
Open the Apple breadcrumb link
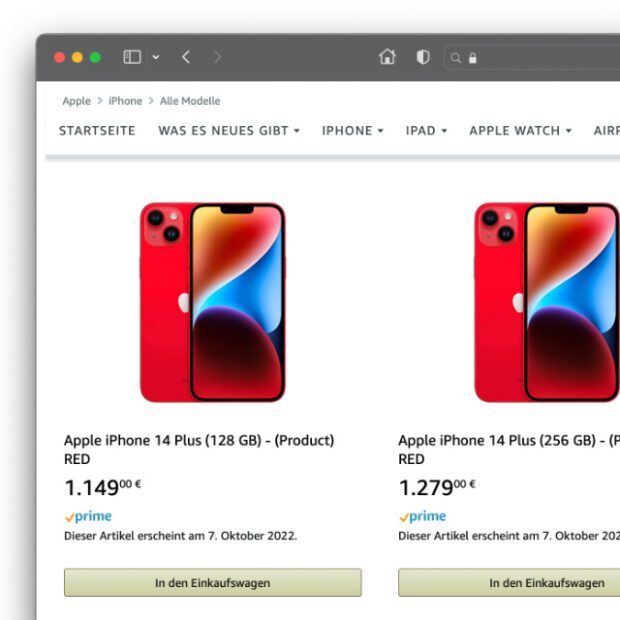(x=76, y=101)
